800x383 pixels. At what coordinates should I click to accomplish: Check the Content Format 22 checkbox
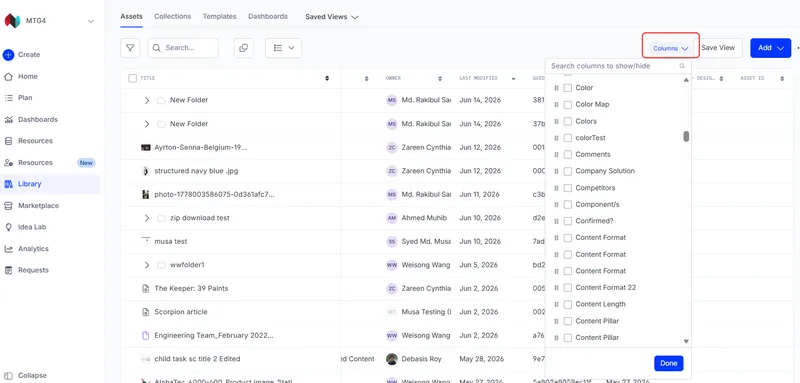(567, 288)
